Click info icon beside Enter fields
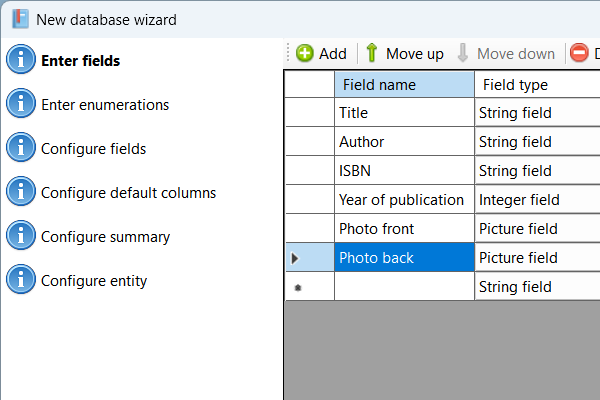This screenshot has height=400, width=600. (x=21, y=60)
